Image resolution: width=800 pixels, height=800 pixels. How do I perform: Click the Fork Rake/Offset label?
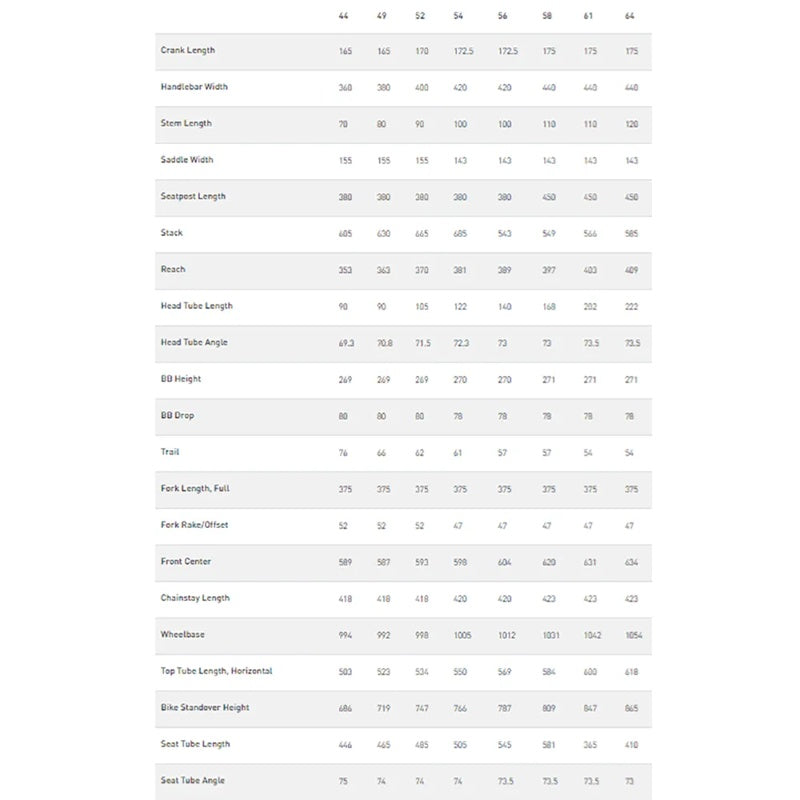(x=194, y=524)
